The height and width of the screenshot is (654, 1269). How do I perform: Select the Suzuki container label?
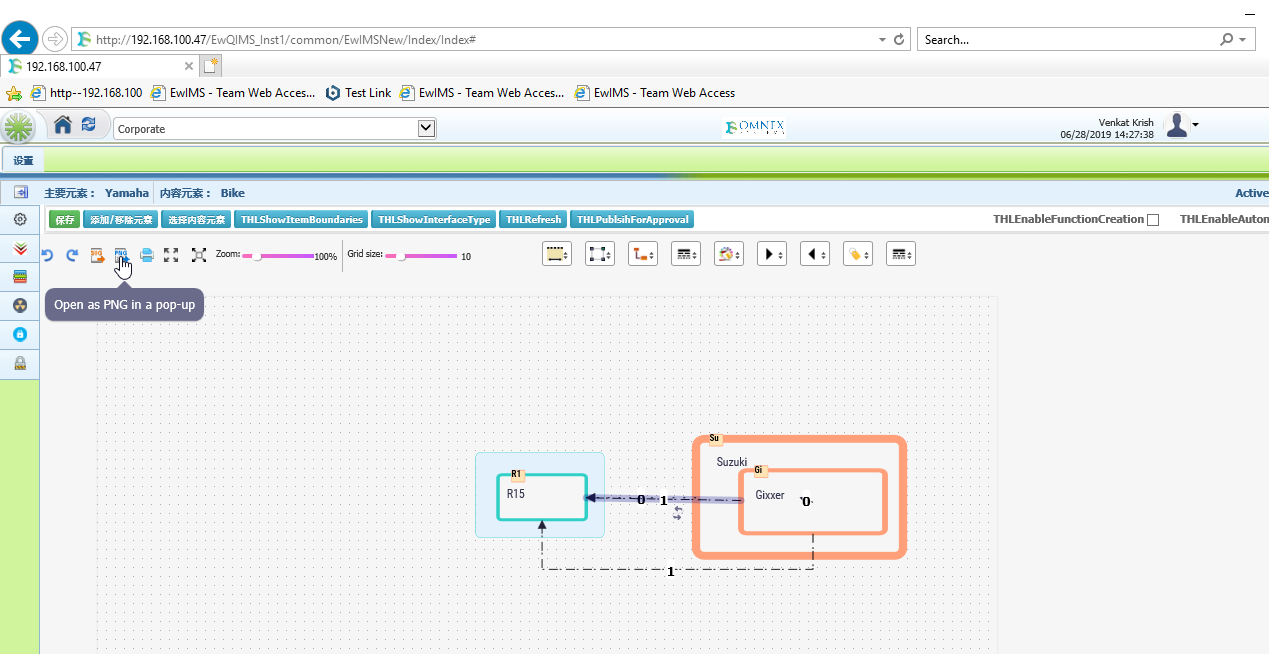(732, 462)
